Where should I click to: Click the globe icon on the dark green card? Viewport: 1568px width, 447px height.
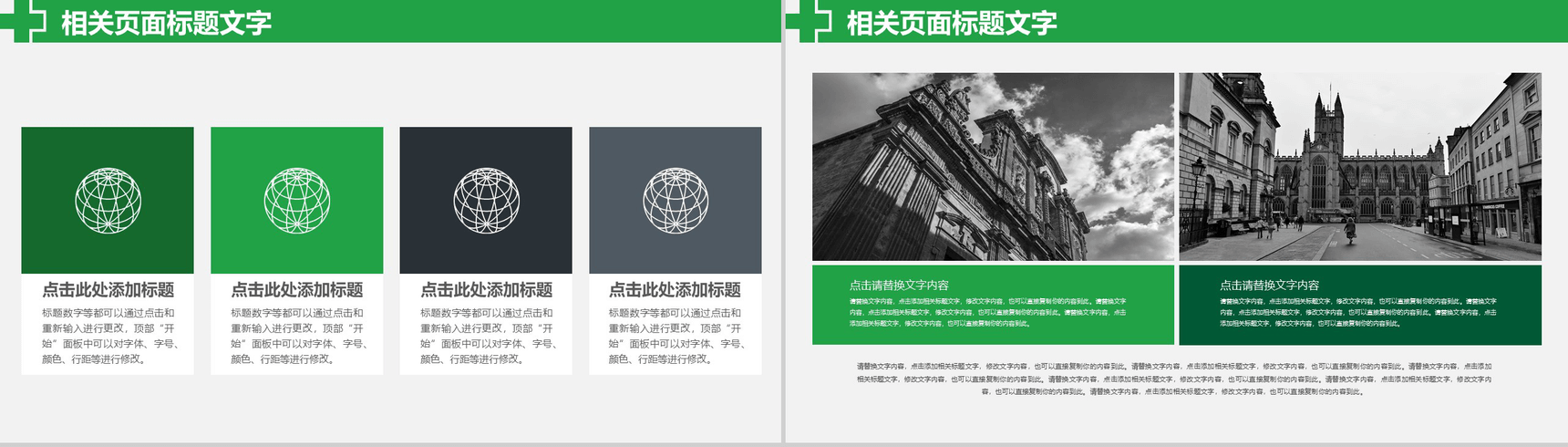point(108,201)
